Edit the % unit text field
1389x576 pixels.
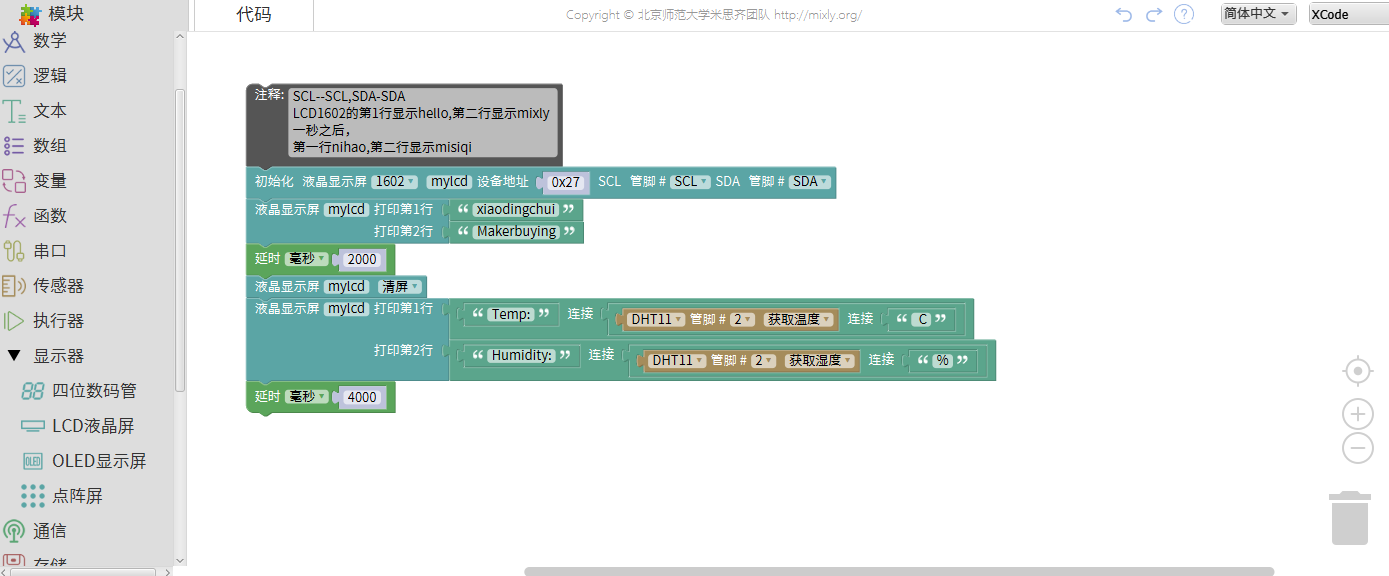coord(942,361)
